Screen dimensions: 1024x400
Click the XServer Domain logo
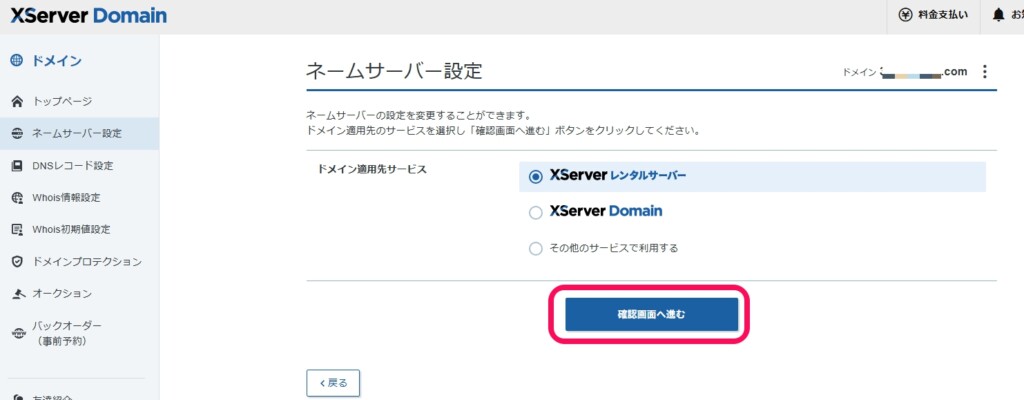click(88, 16)
